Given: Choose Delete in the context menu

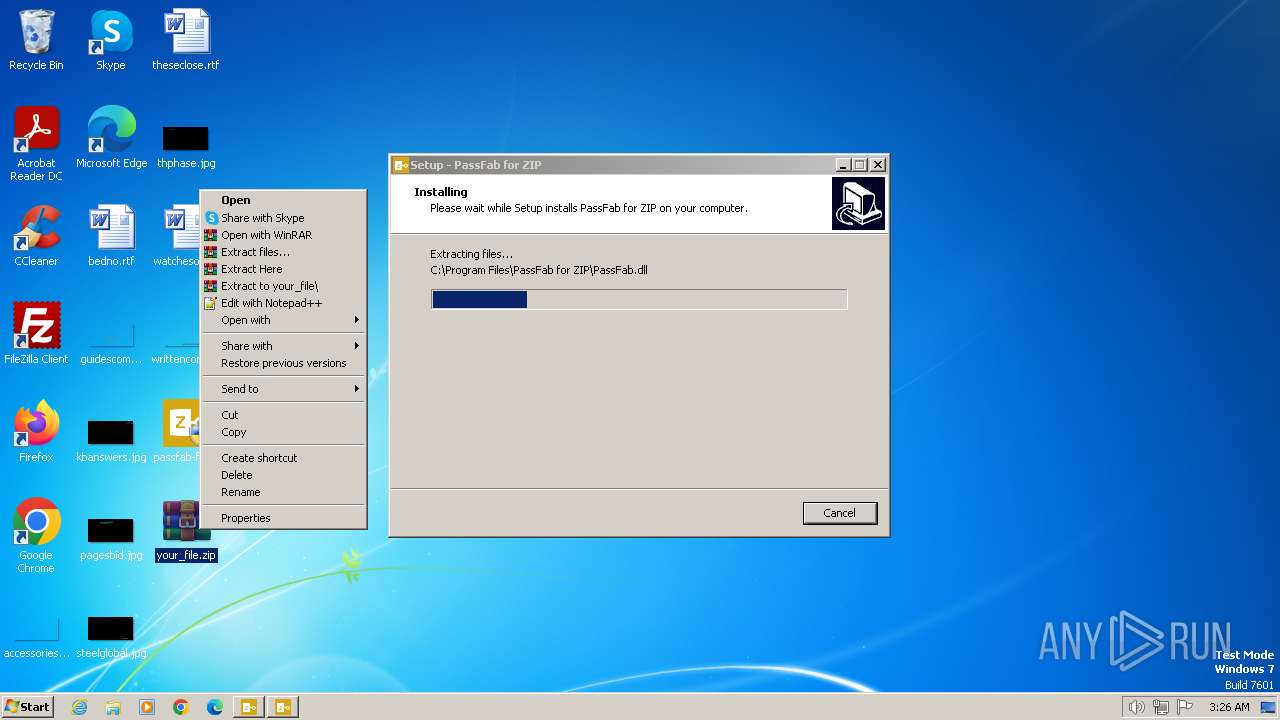Looking at the screenshot, I should 284,475.
